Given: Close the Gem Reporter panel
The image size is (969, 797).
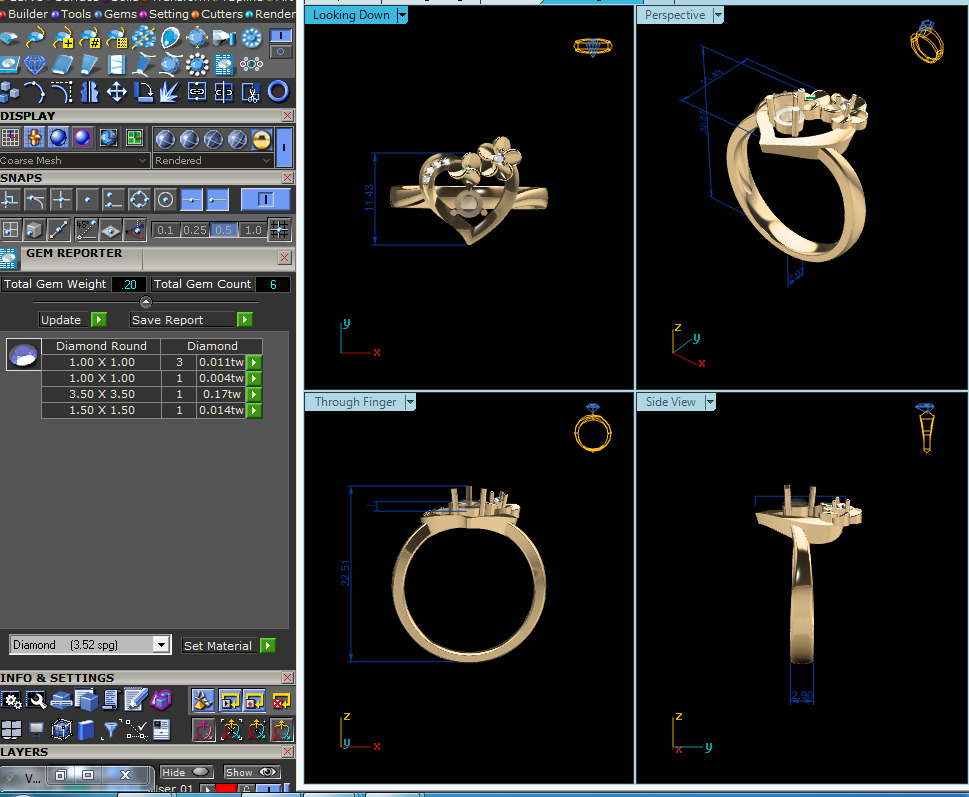Looking at the screenshot, I should click(x=284, y=257).
